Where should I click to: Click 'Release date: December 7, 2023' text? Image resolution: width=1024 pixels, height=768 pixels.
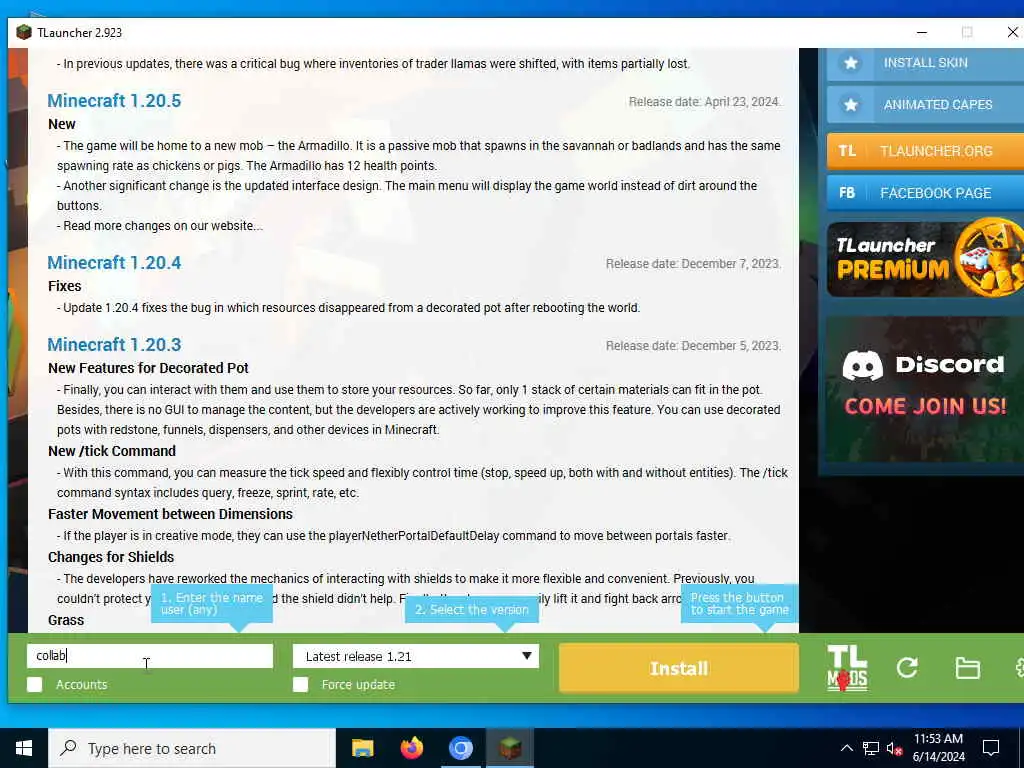coord(693,264)
